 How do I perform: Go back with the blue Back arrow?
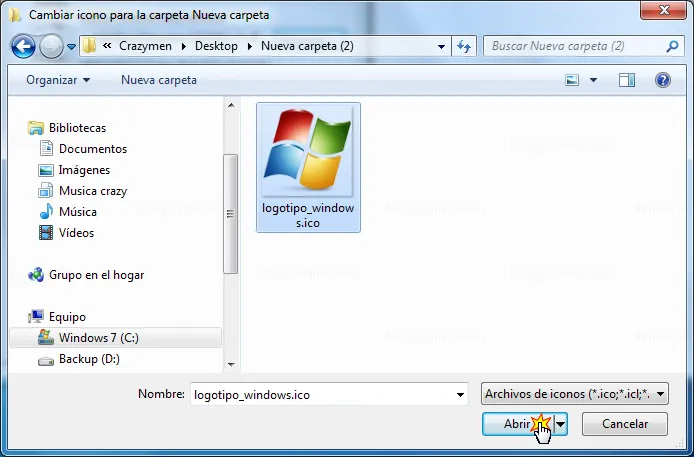[23, 46]
